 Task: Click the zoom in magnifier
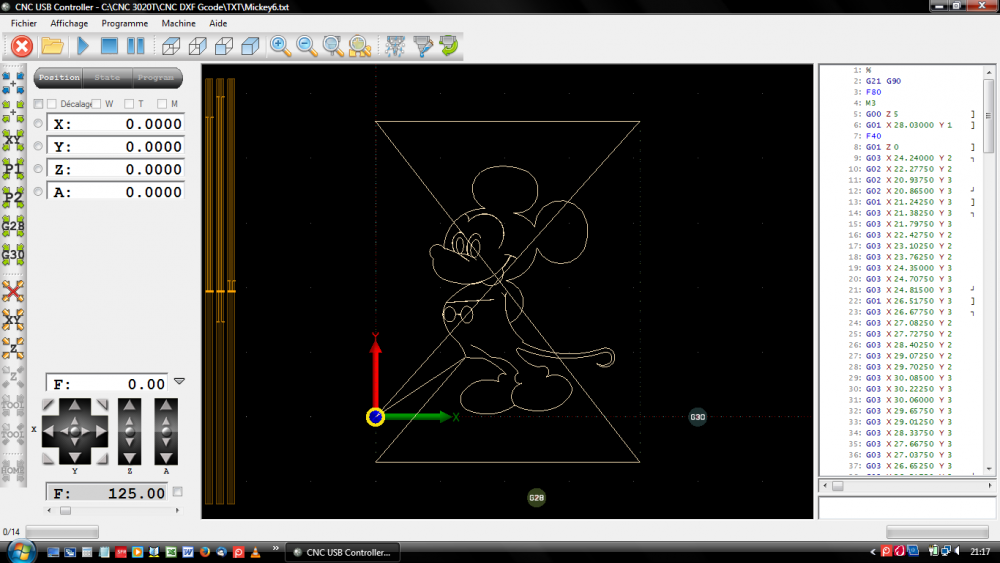pyautogui.click(x=280, y=46)
